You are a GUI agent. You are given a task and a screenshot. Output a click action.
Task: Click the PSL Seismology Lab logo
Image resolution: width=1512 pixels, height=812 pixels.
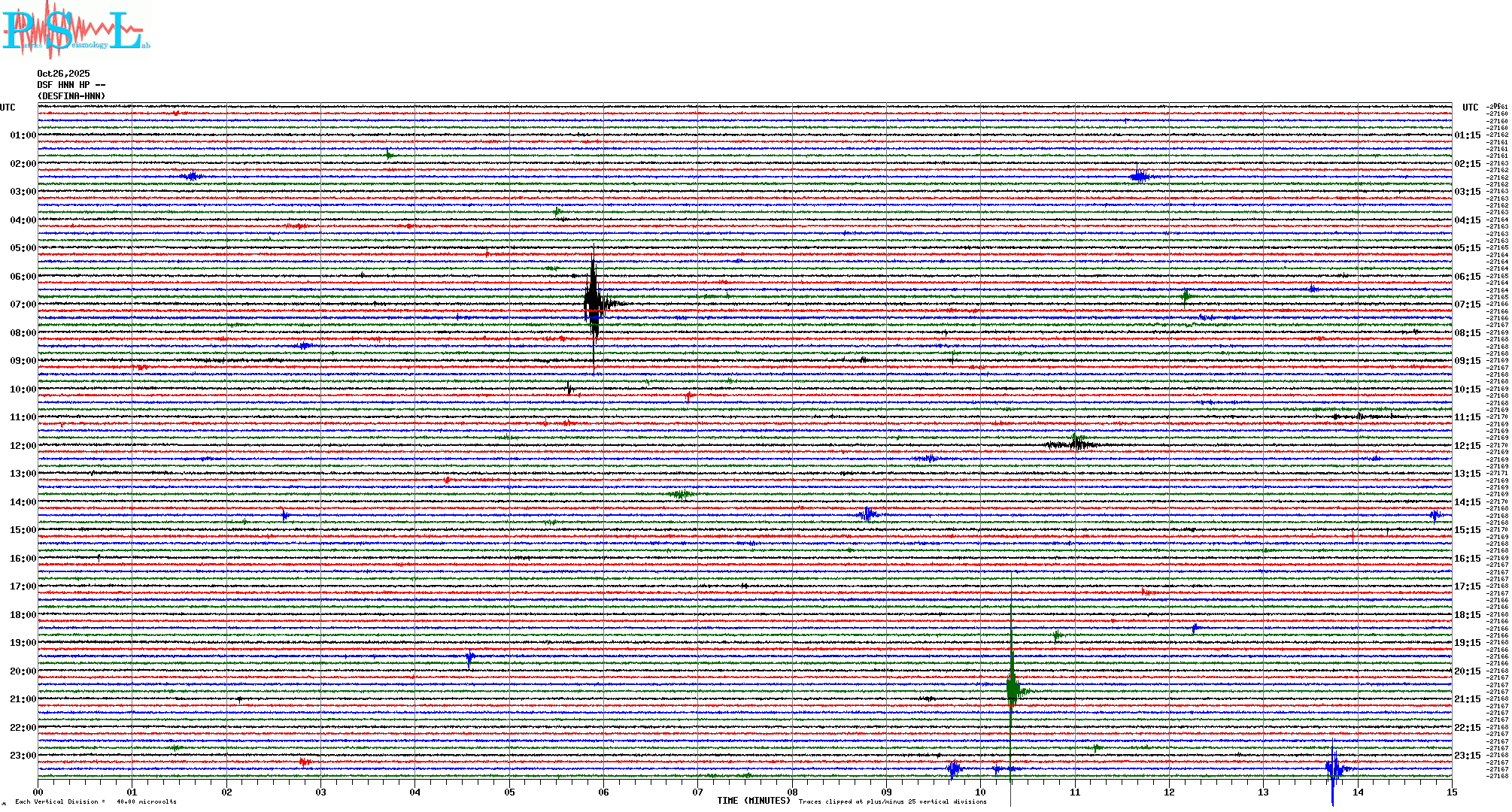click(75, 30)
